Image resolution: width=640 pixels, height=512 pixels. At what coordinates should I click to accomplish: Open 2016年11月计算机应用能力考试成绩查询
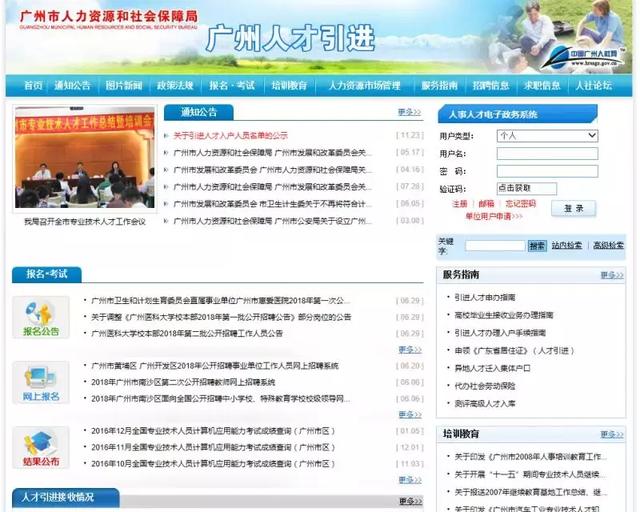point(213,447)
